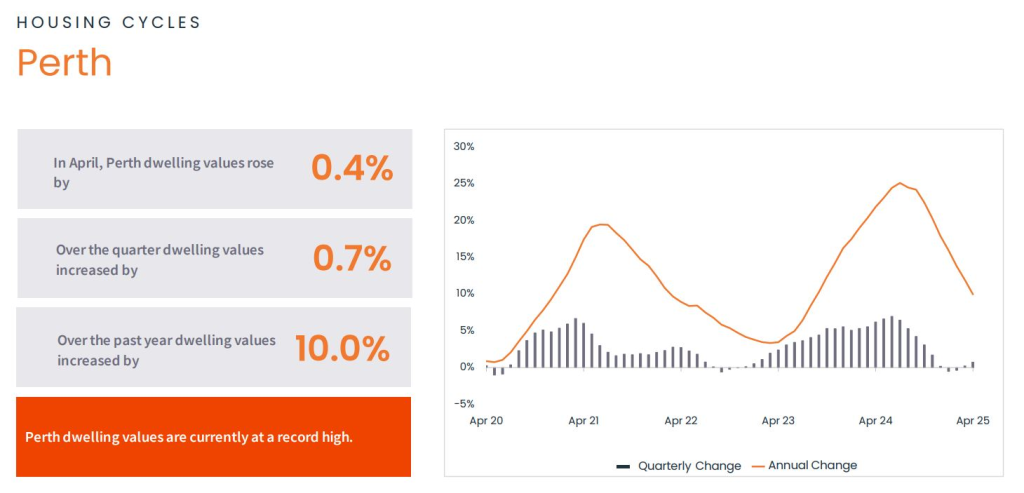Click the Housing Cycles heading
1024x493 pixels.
click(x=109, y=22)
